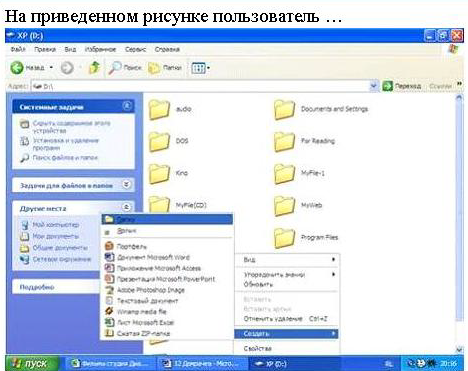Open Установка и удаление программ link
Screen dimensions: 468x371
pyautogui.click(x=65, y=144)
